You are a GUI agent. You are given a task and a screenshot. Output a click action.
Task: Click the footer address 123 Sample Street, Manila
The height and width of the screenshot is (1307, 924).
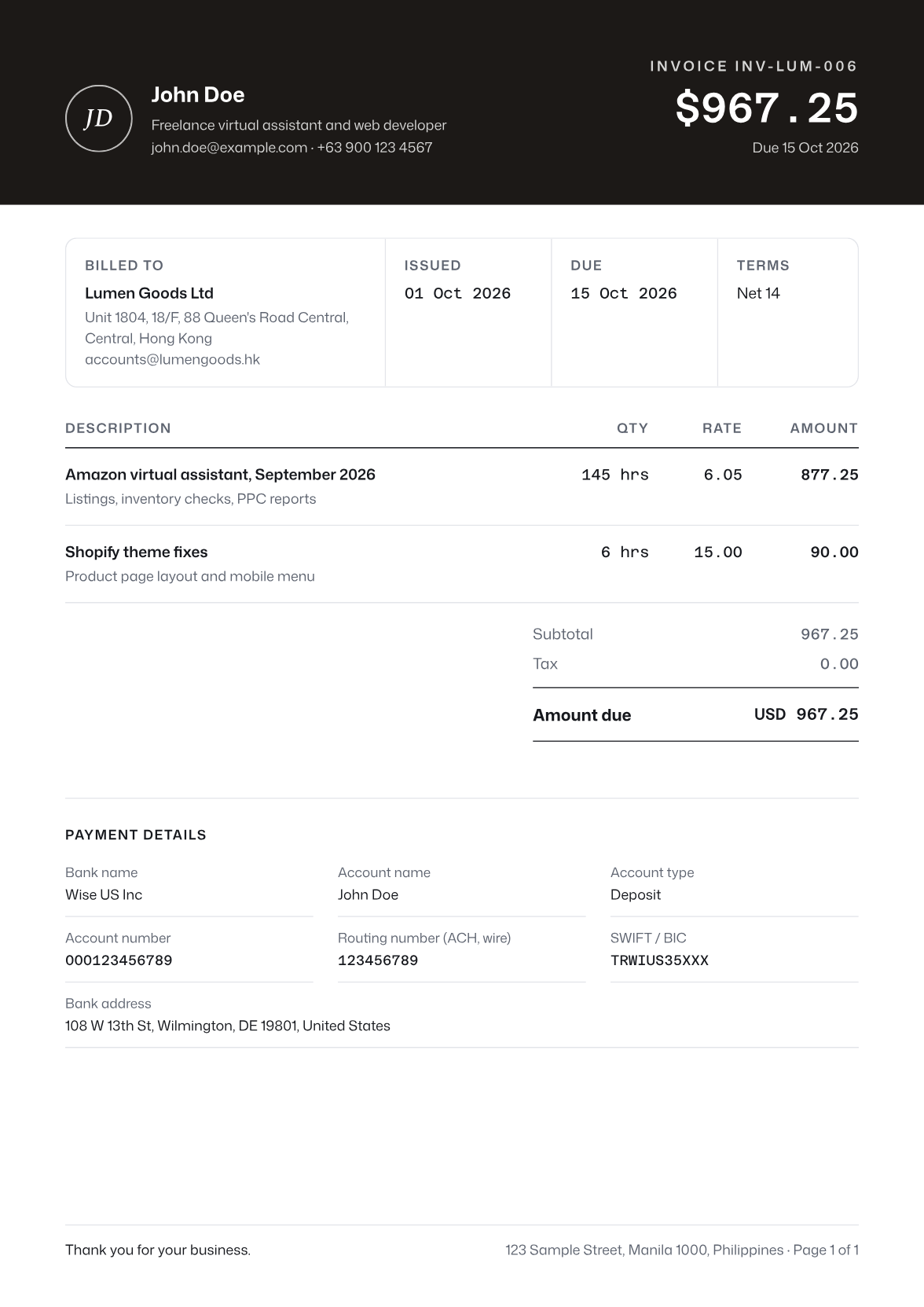pos(644,1250)
